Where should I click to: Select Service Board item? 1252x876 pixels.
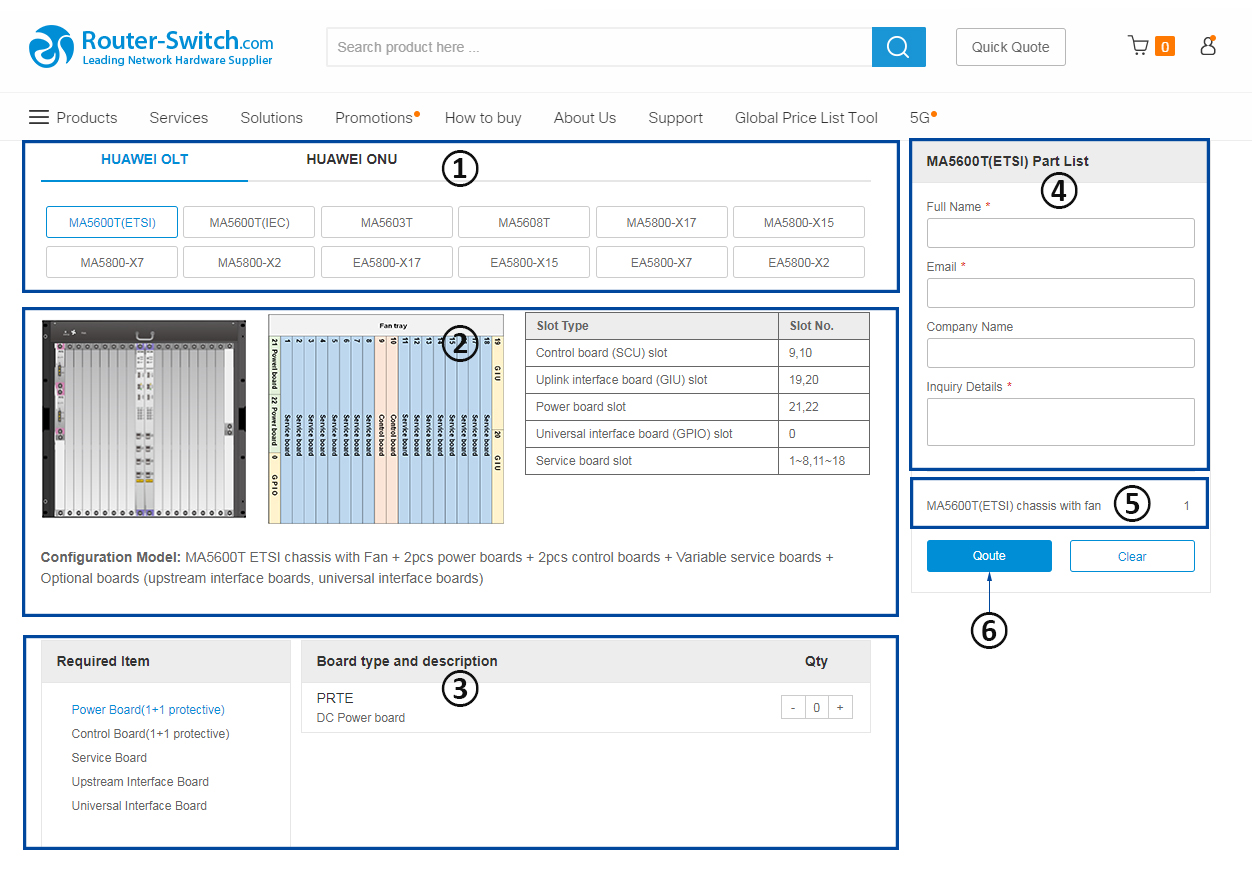[109, 758]
